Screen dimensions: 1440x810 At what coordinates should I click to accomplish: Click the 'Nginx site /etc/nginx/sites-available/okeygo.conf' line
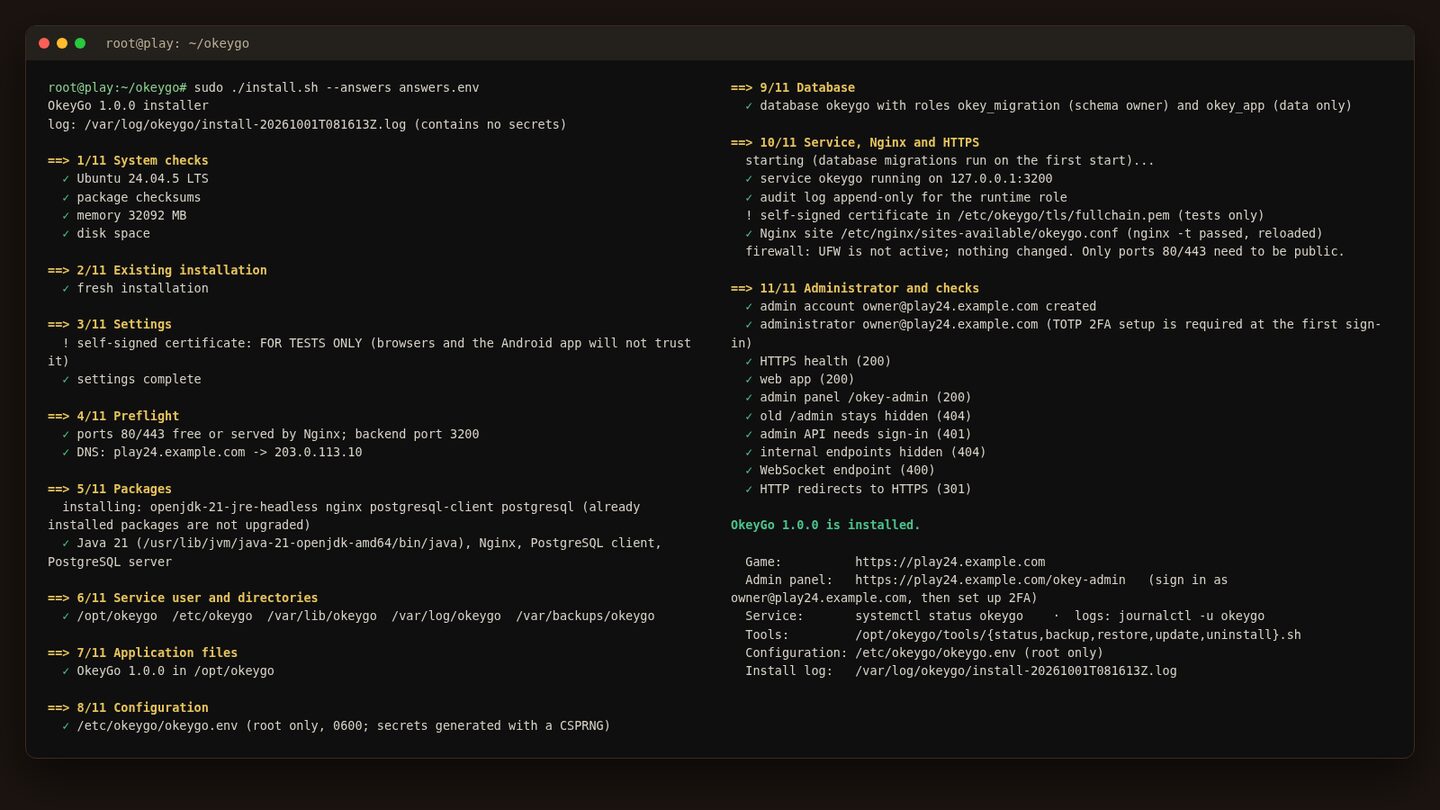click(x=1034, y=233)
